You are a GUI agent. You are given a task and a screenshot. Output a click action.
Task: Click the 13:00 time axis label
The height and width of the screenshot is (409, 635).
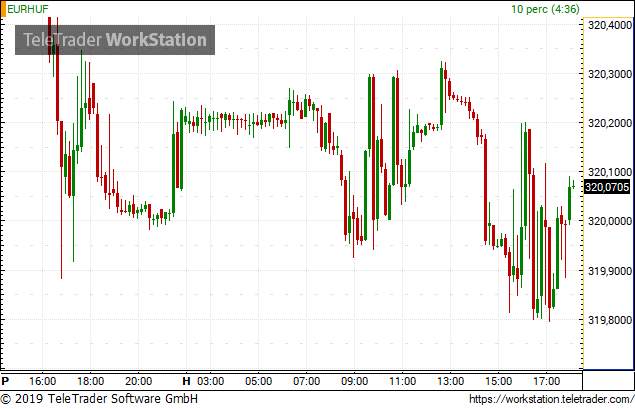tap(450, 381)
